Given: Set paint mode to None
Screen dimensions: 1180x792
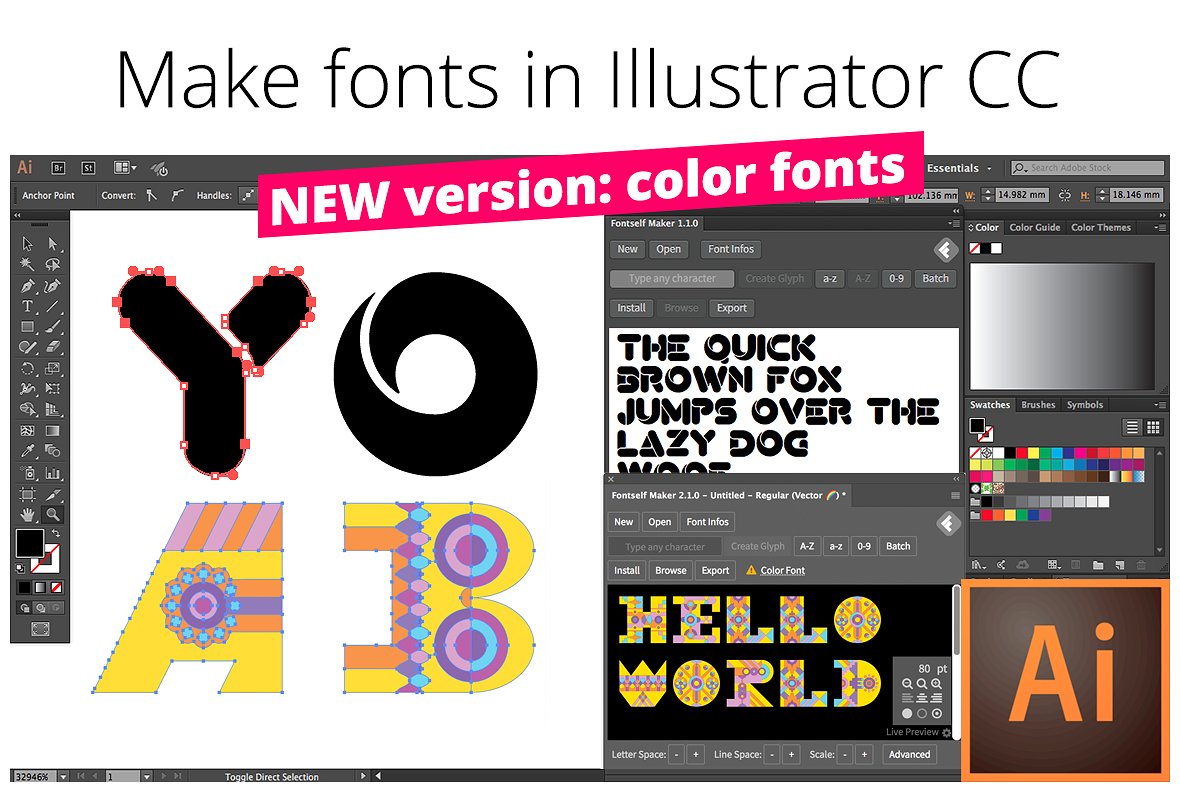Looking at the screenshot, I should (56, 586).
